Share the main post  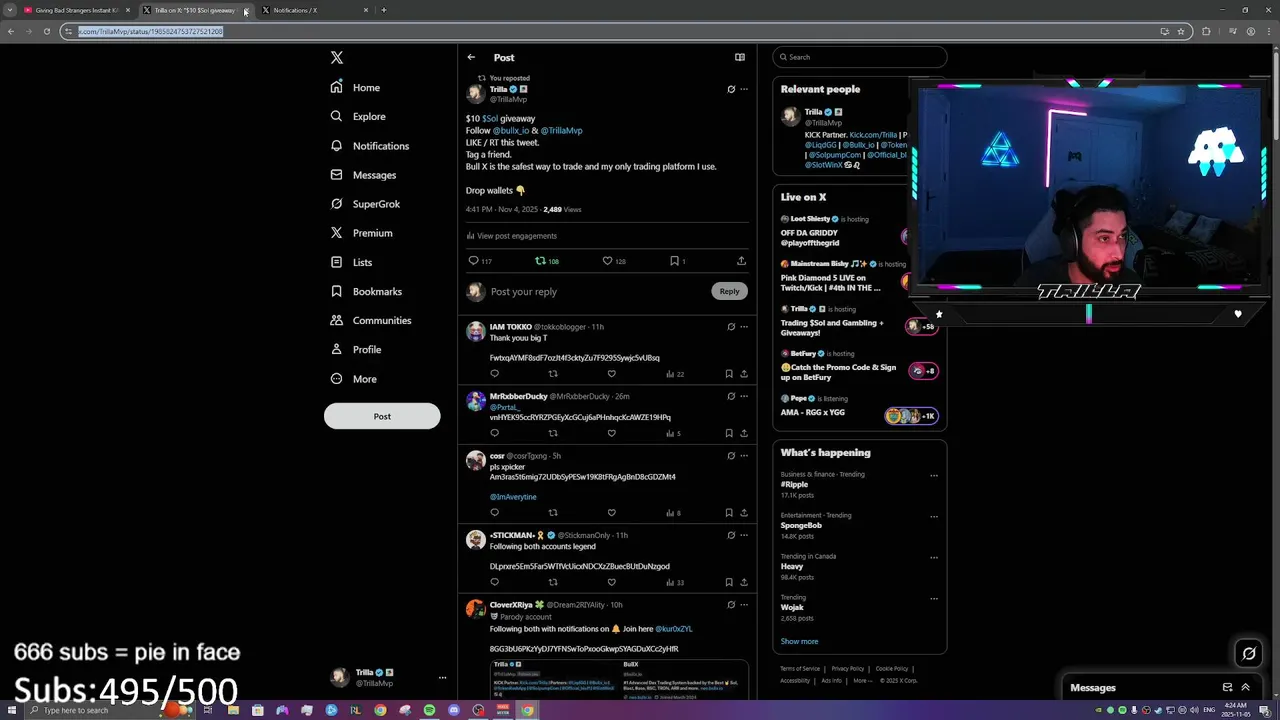point(741,261)
